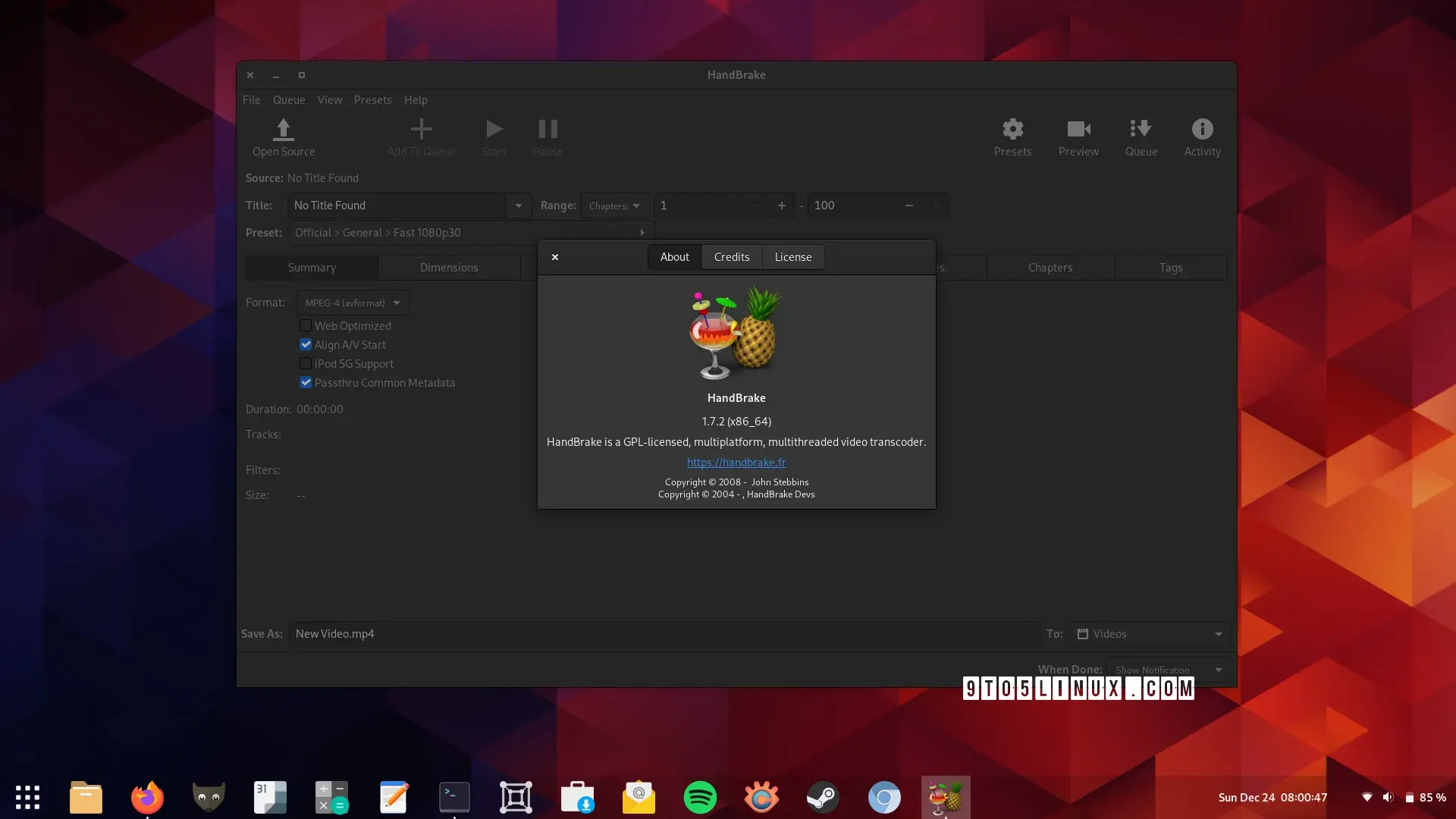Open the Format MPEG-4 dropdown
Screen dimensions: 1456x819
point(353,303)
